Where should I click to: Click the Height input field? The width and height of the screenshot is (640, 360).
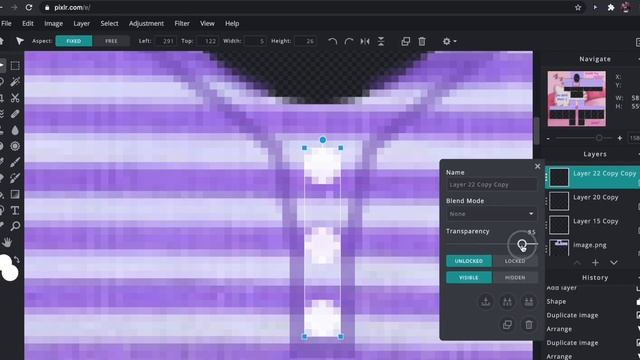tap(306, 41)
